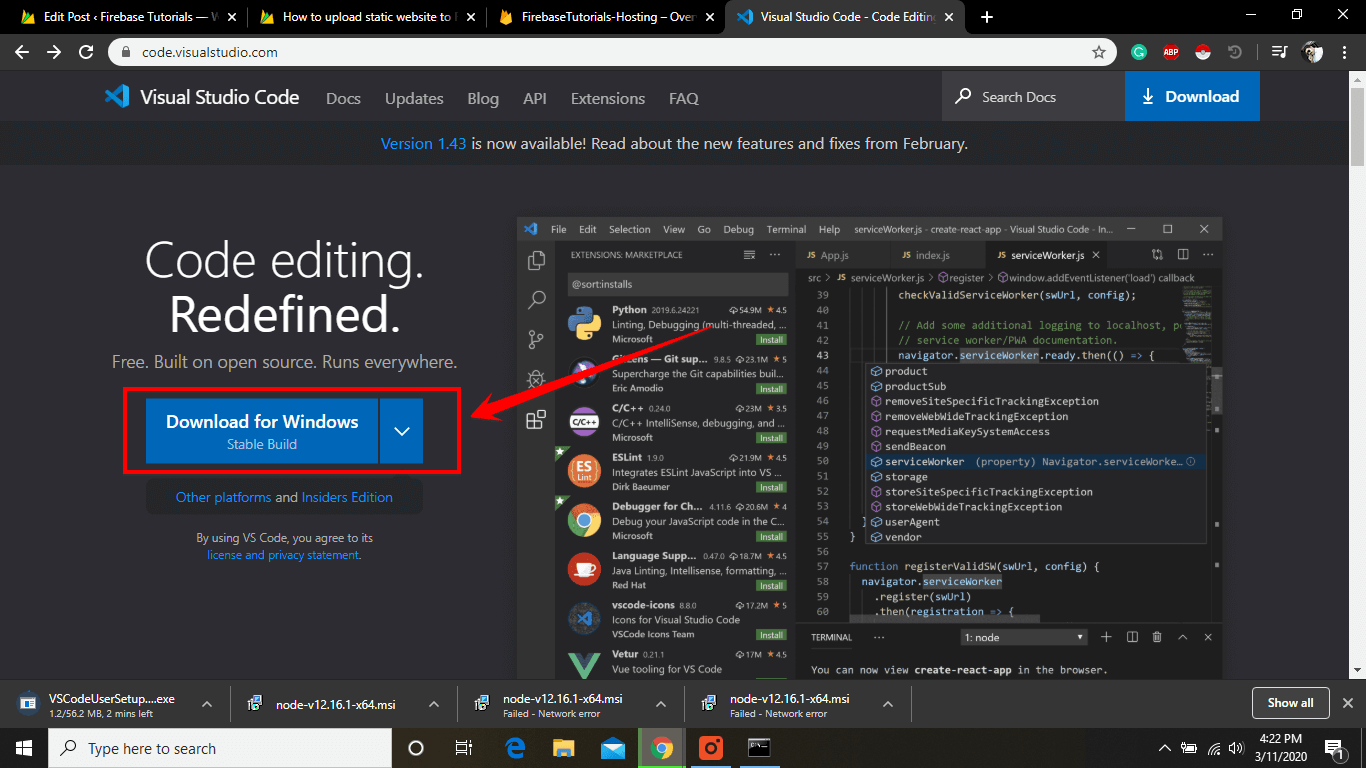Open the Version 1.43 link
Image resolution: width=1366 pixels, height=768 pixels.
click(x=423, y=144)
